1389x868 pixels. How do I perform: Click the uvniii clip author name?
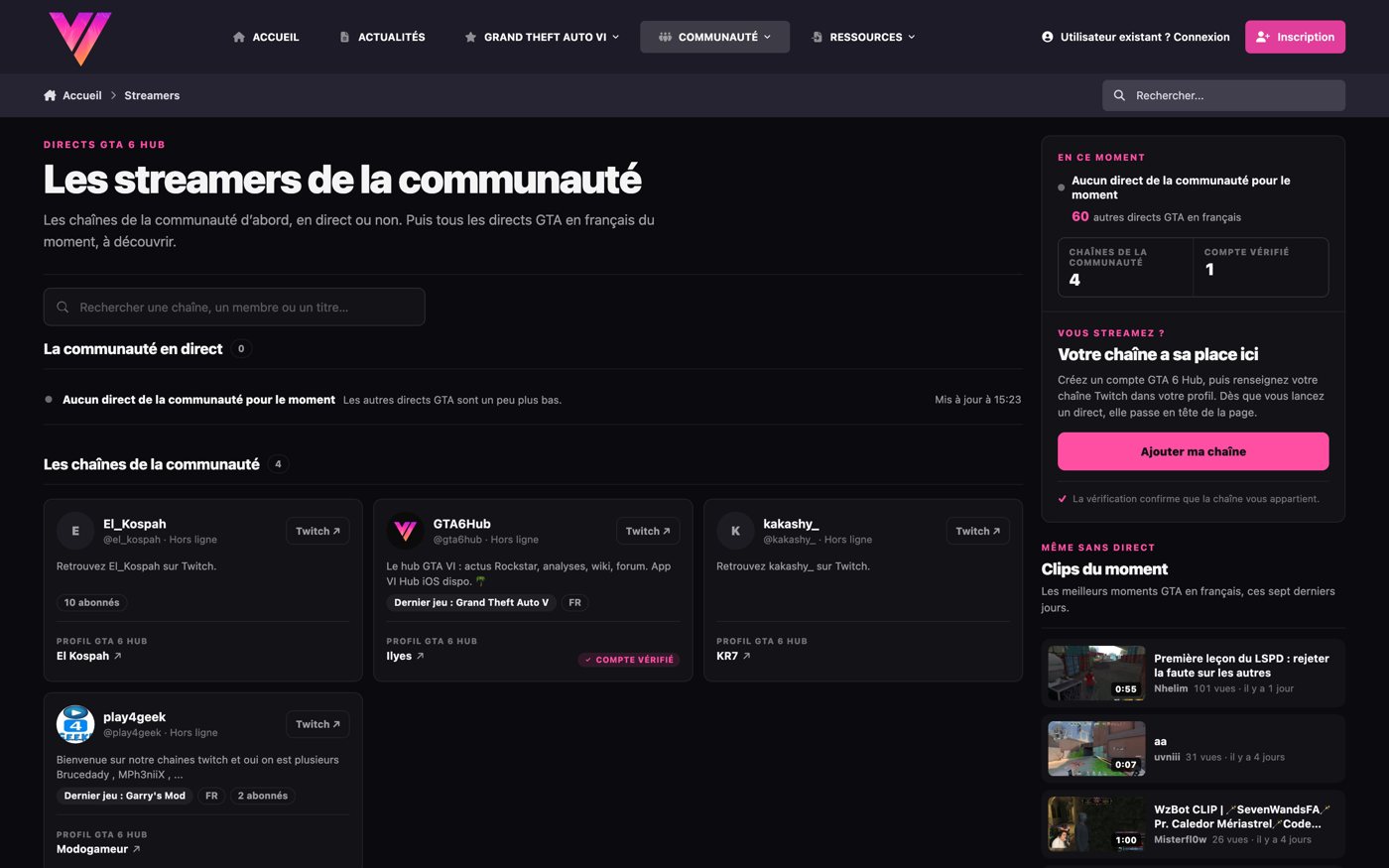tap(1167, 757)
